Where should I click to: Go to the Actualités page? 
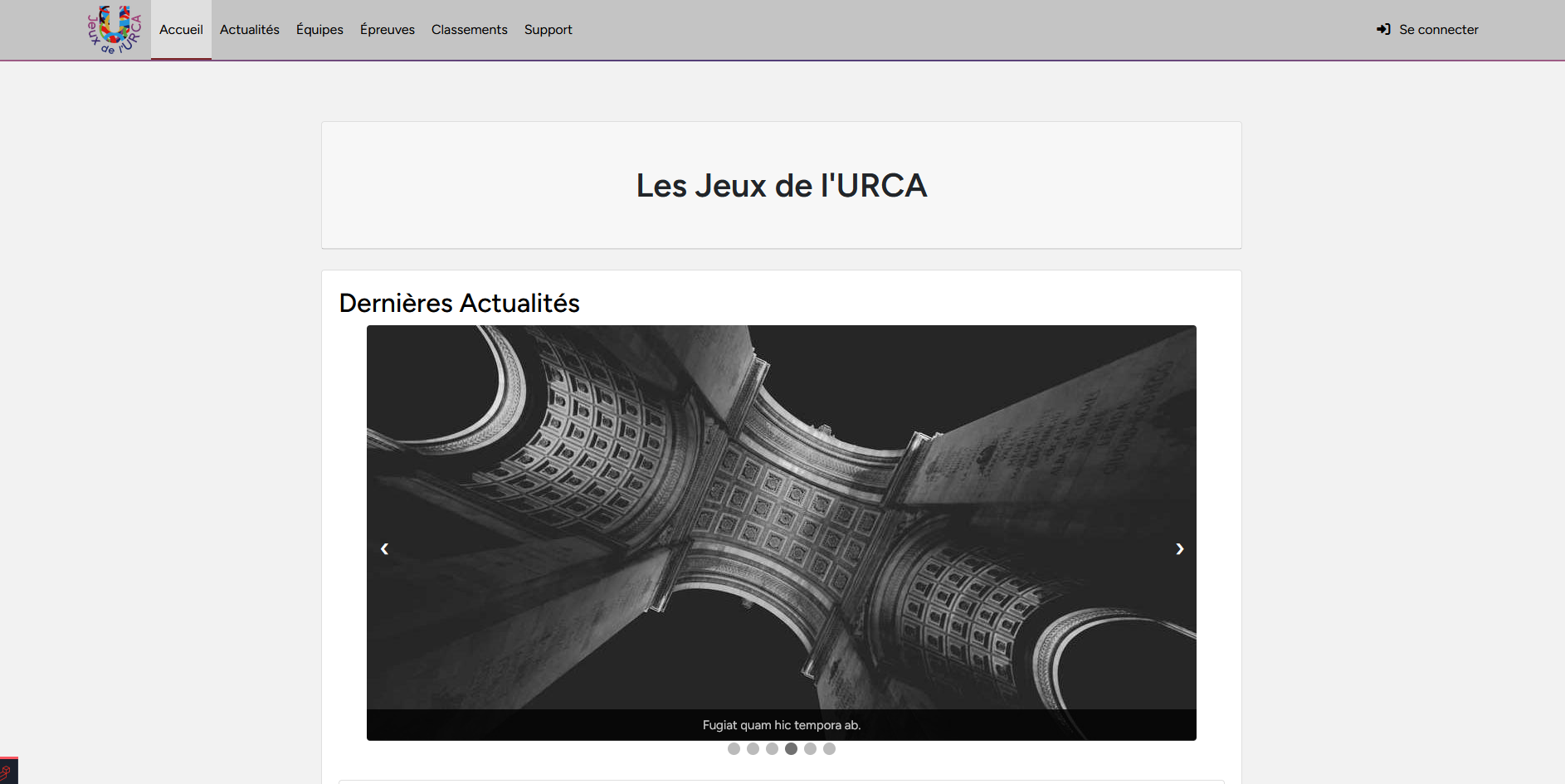(249, 30)
